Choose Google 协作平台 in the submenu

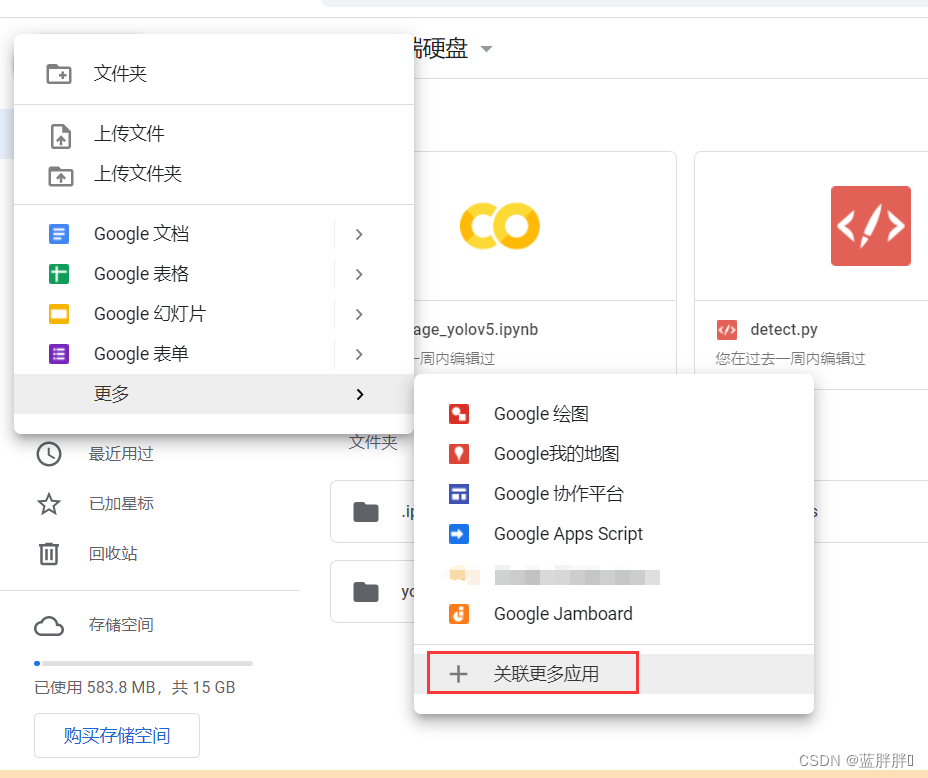(x=614, y=493)
